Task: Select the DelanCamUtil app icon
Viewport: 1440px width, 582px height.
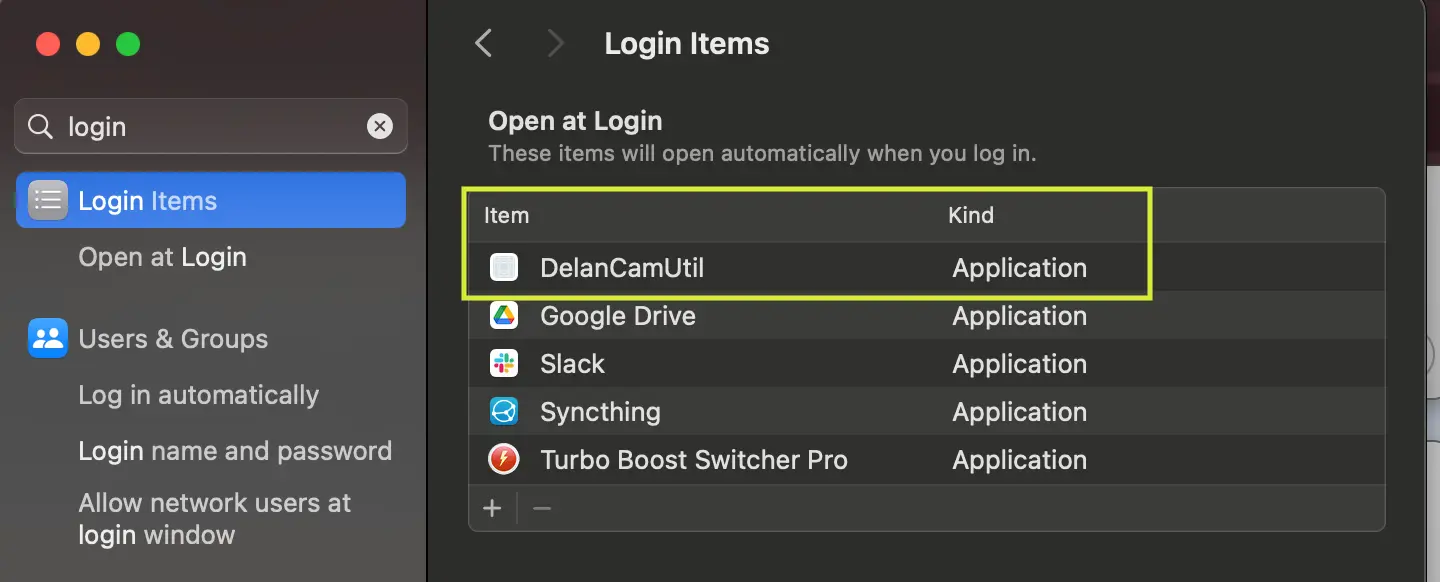Action: click(503, 267)
